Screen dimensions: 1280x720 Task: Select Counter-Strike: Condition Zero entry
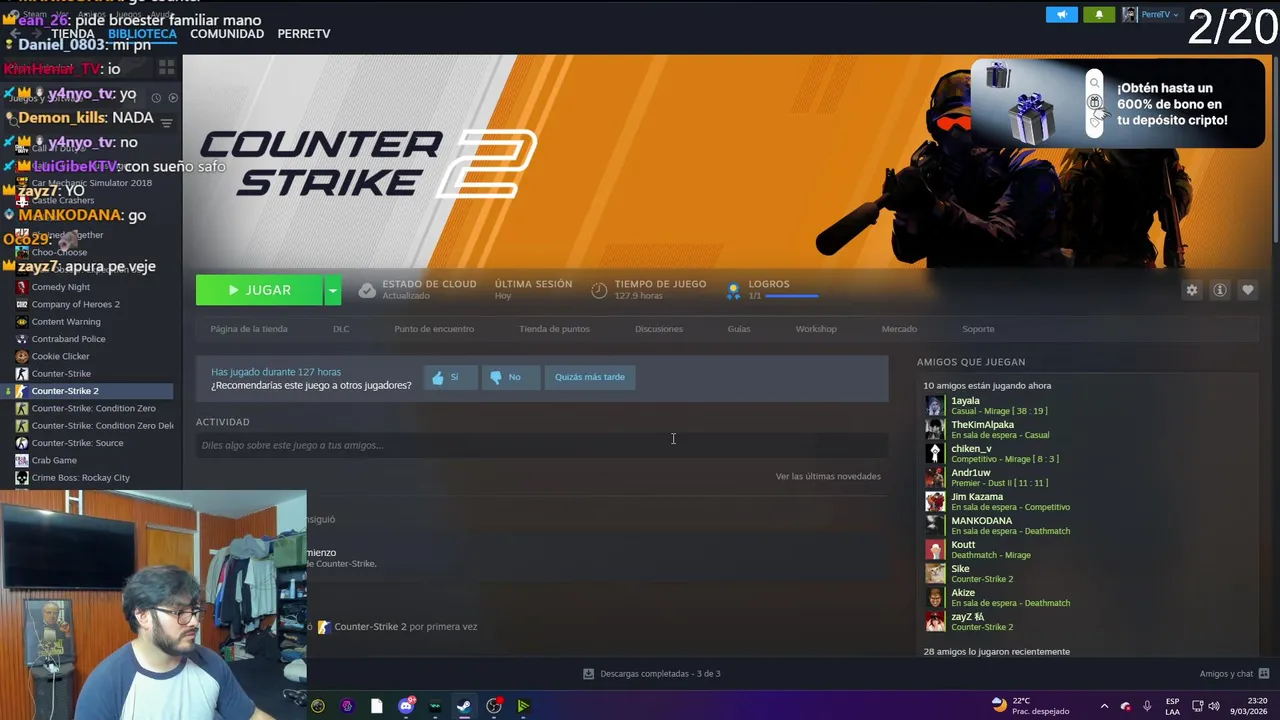(93, 408)
